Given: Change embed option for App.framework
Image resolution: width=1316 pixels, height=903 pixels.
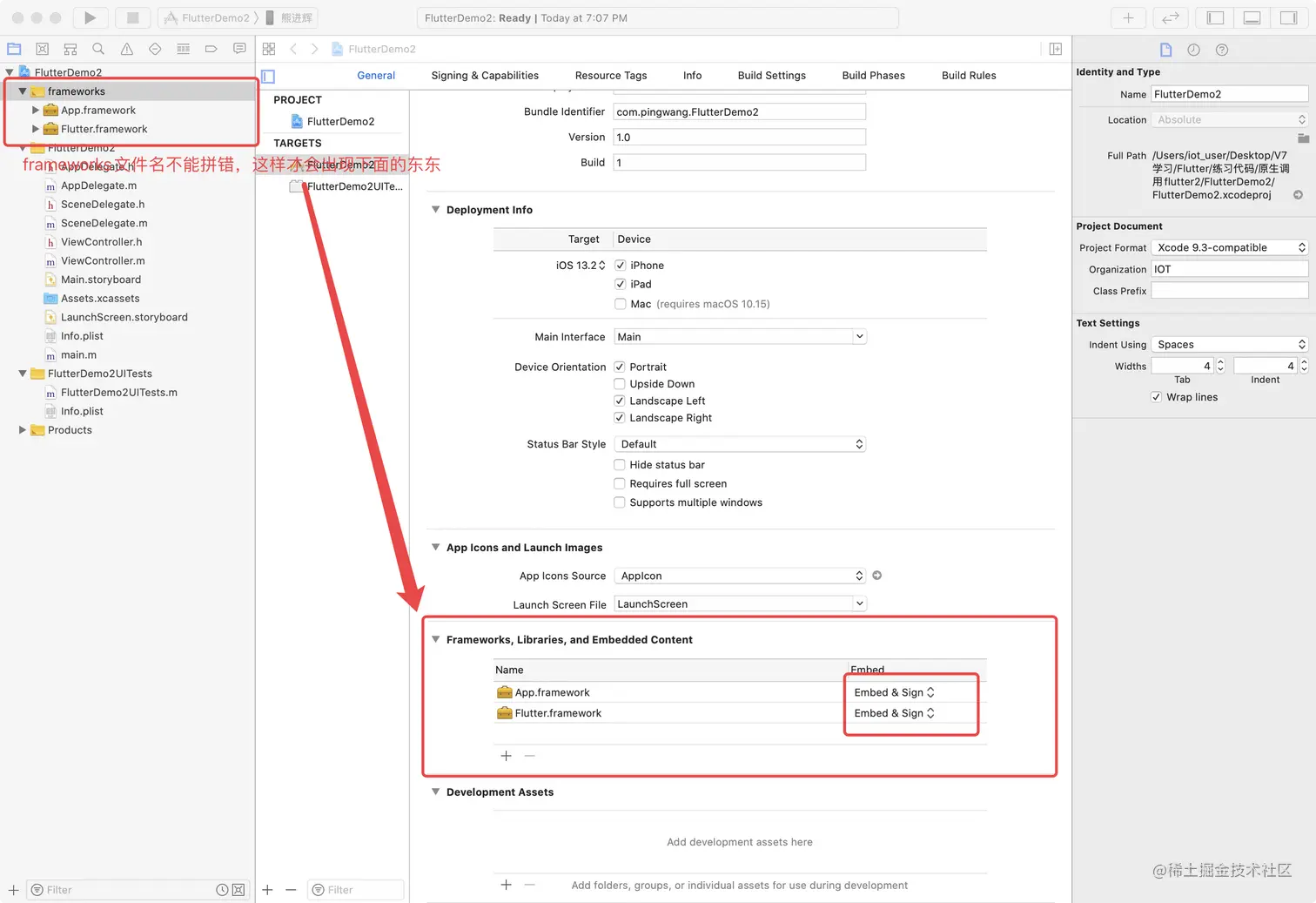Looking at the screenshot, I should (895, 692).
